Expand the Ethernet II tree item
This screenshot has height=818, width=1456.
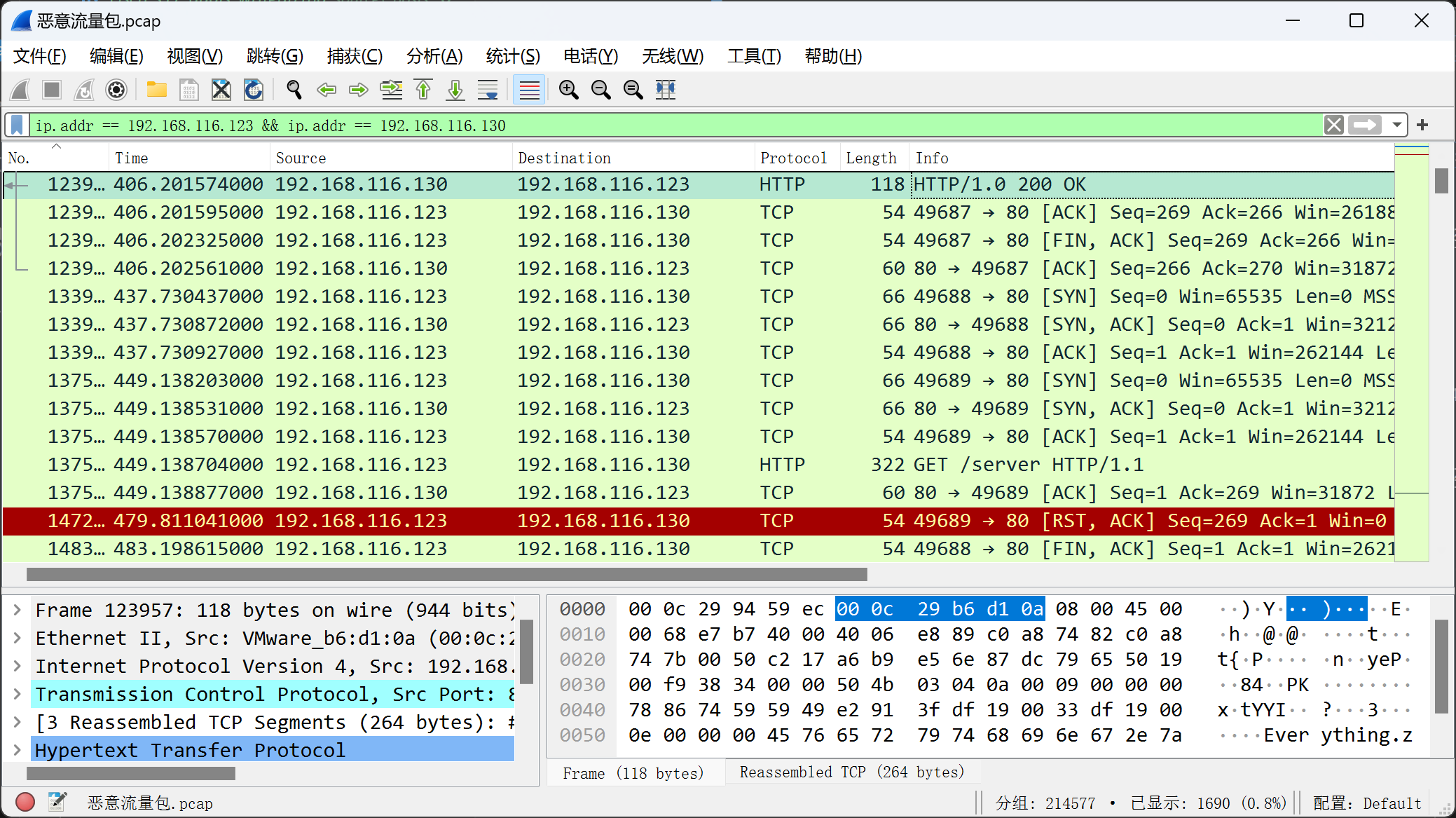[x=17, y=638]
